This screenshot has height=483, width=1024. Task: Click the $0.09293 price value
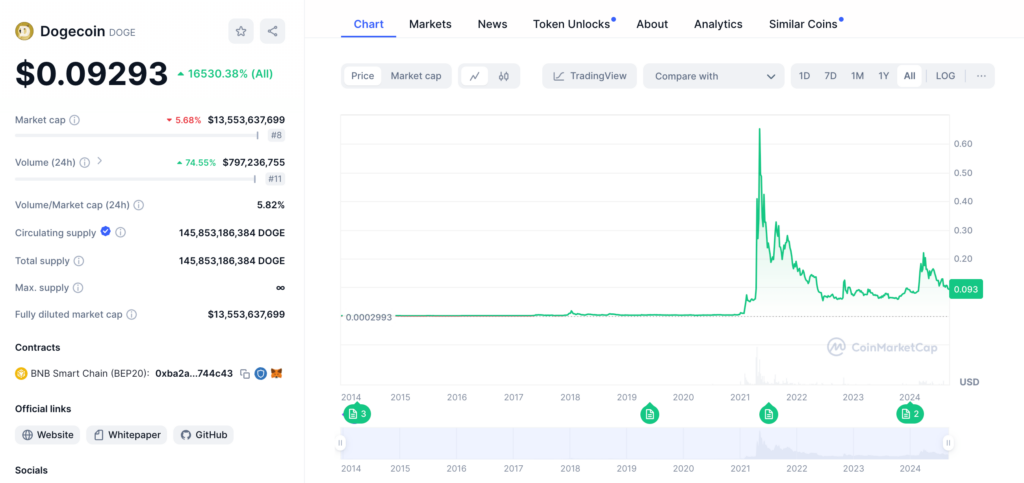tap(91, 74)
